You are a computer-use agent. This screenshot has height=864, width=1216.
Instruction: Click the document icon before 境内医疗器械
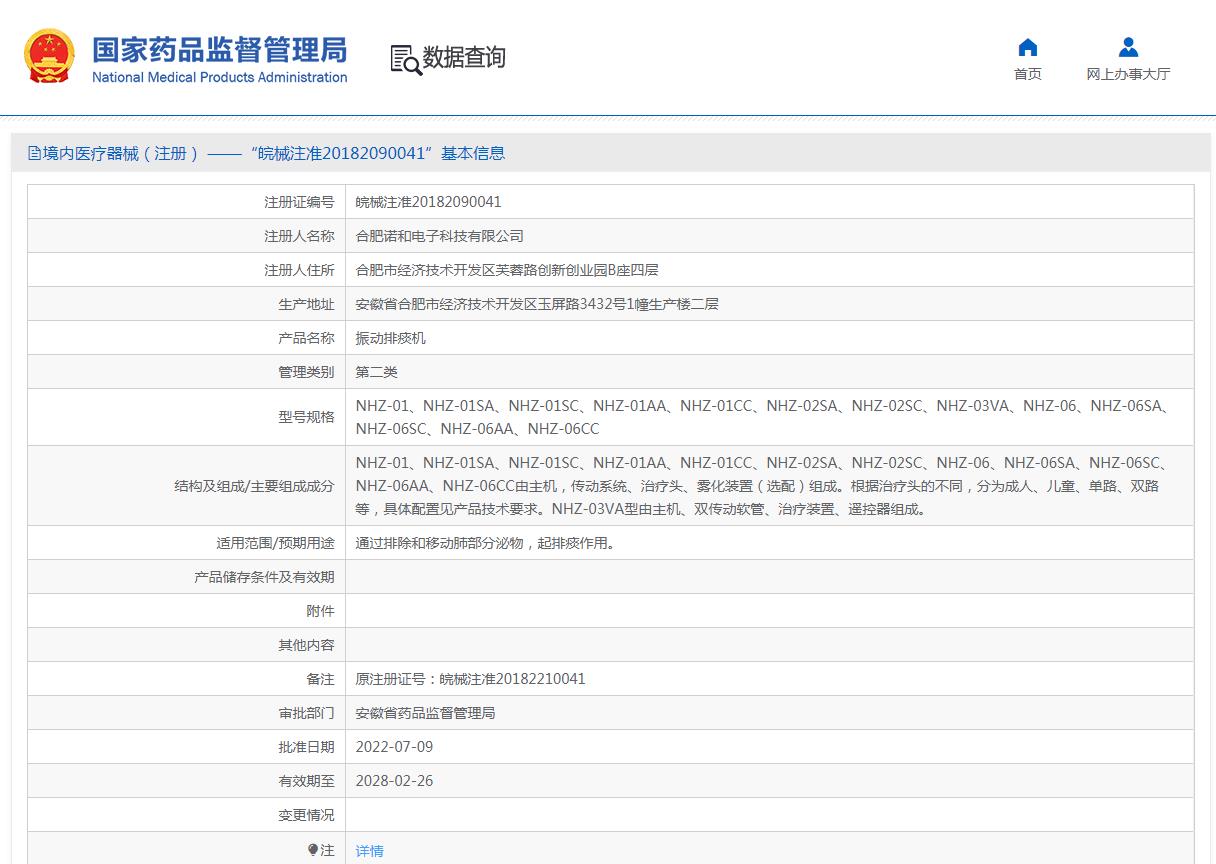(35, 154)
